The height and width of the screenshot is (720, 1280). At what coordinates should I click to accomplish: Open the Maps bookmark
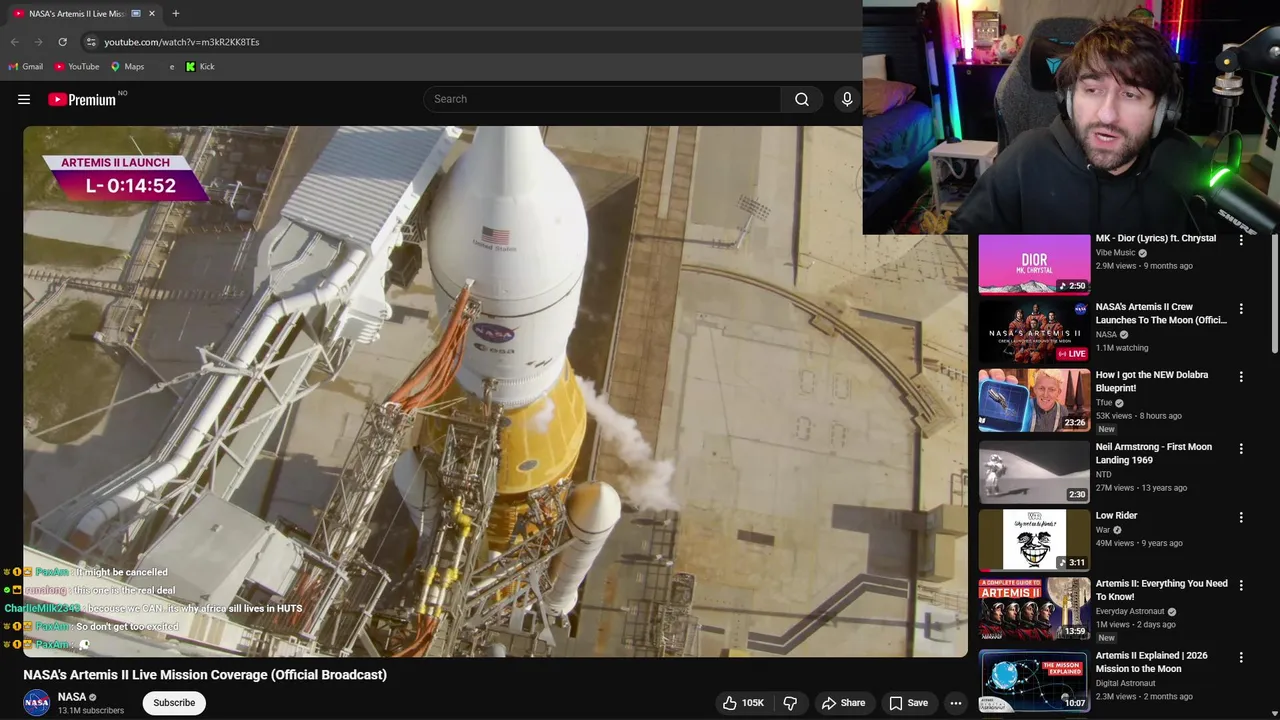[127, 67]
